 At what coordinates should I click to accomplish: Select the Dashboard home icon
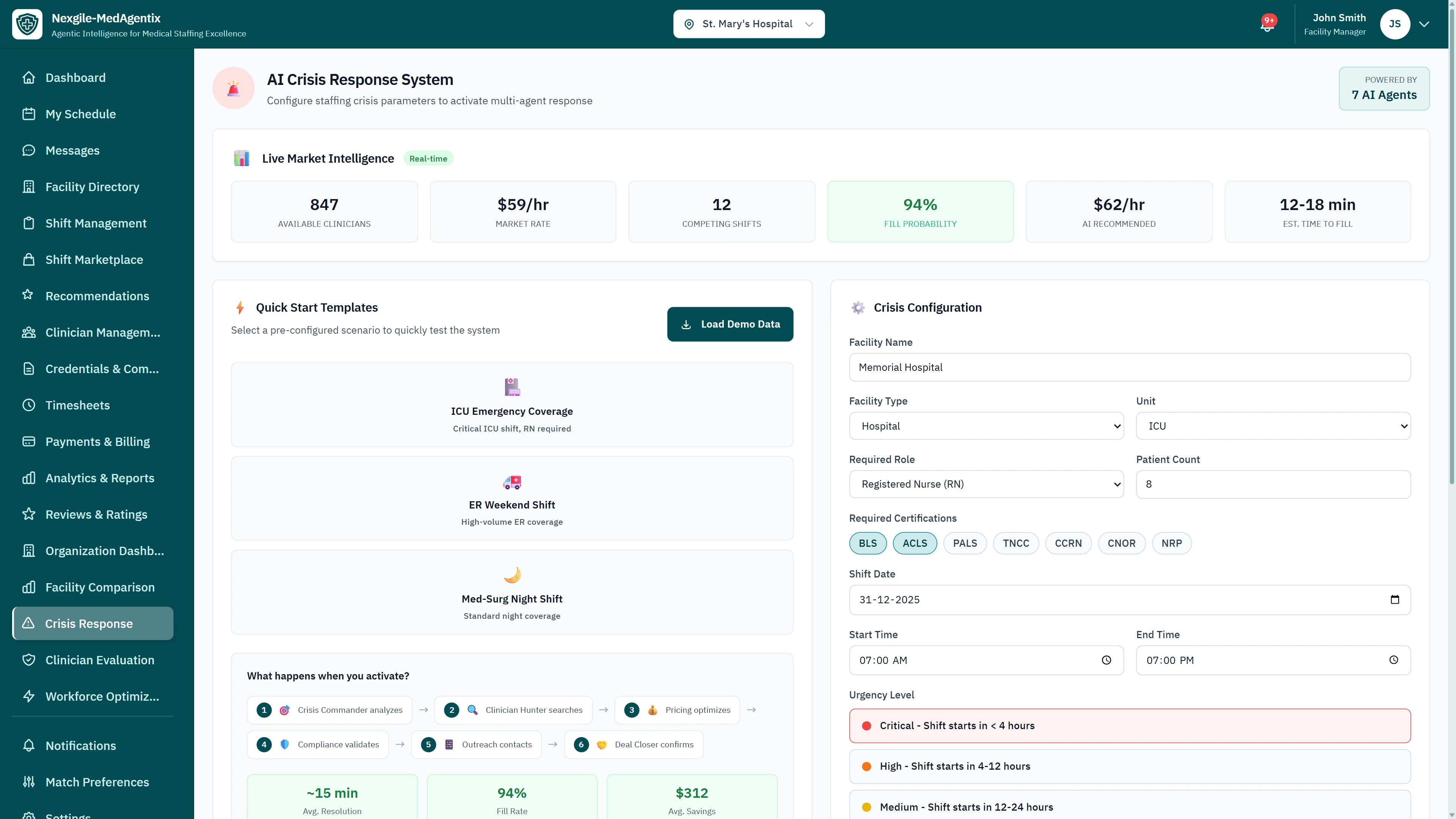point(29,77)
